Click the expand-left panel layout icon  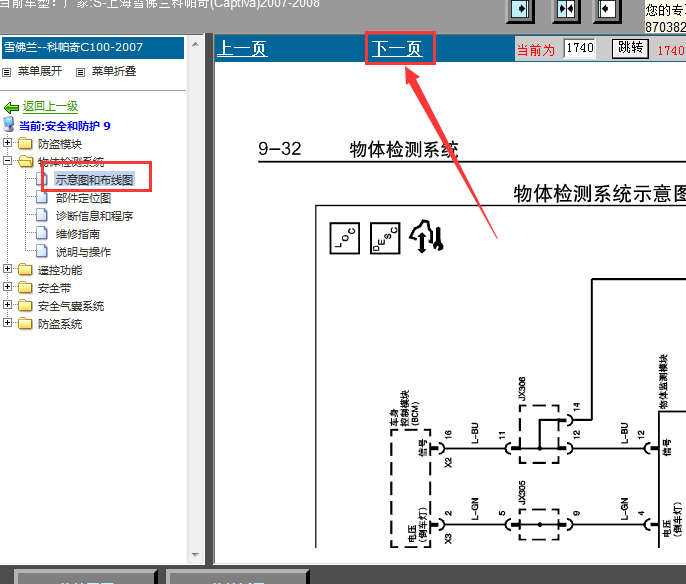[606, 9]
